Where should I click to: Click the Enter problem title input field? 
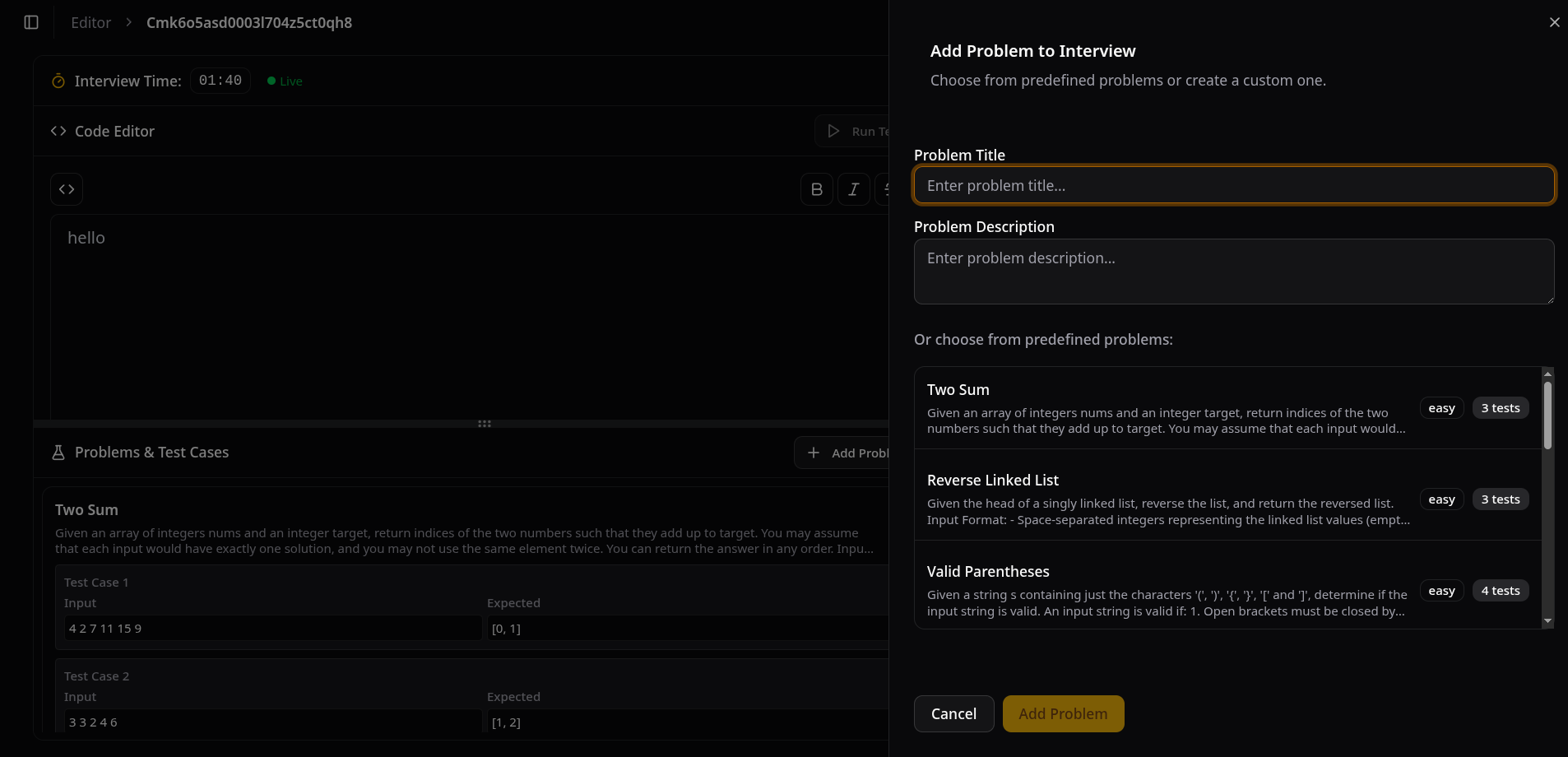pos(1233,184)
